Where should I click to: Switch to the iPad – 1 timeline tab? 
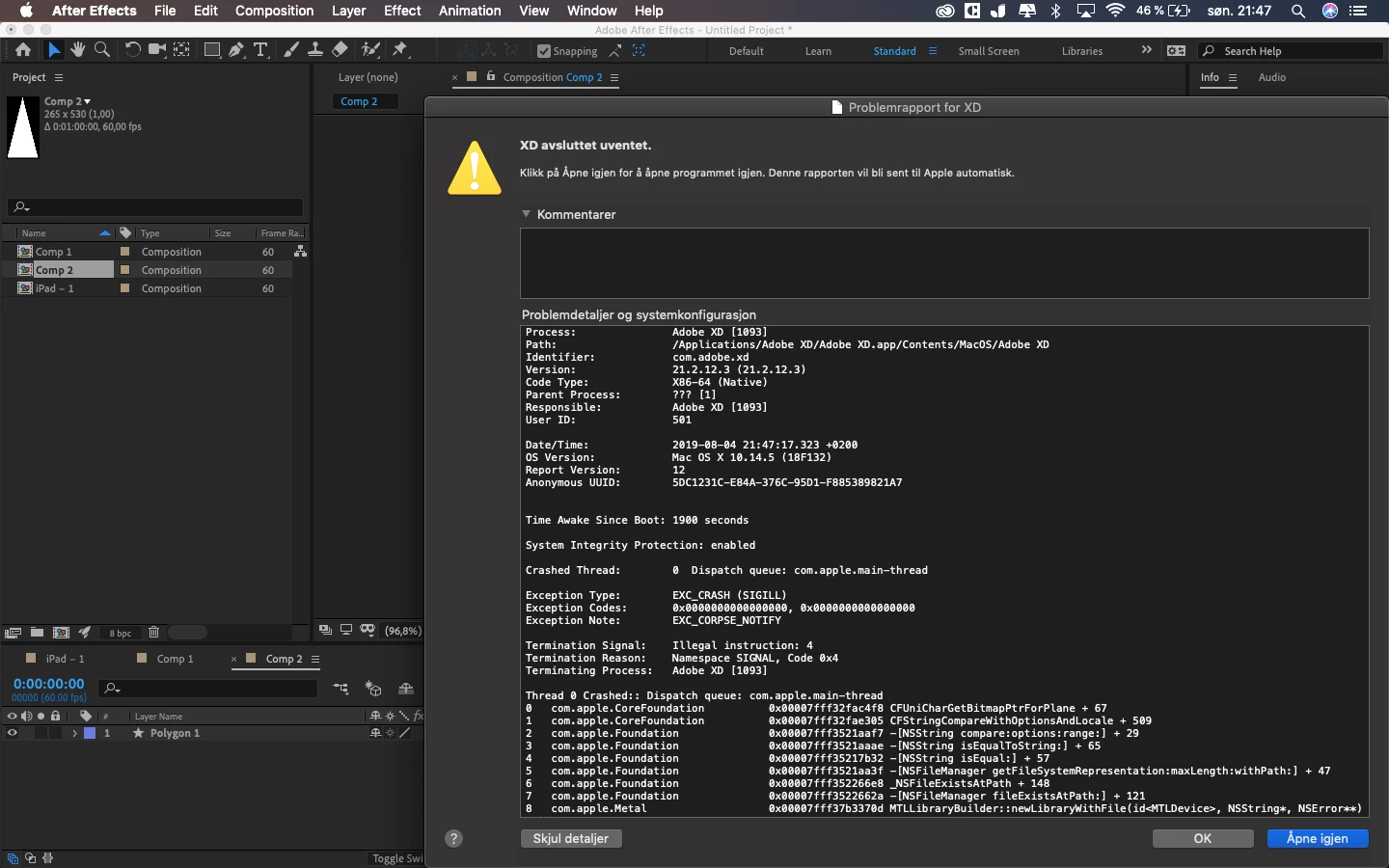[x=66, y=659]
